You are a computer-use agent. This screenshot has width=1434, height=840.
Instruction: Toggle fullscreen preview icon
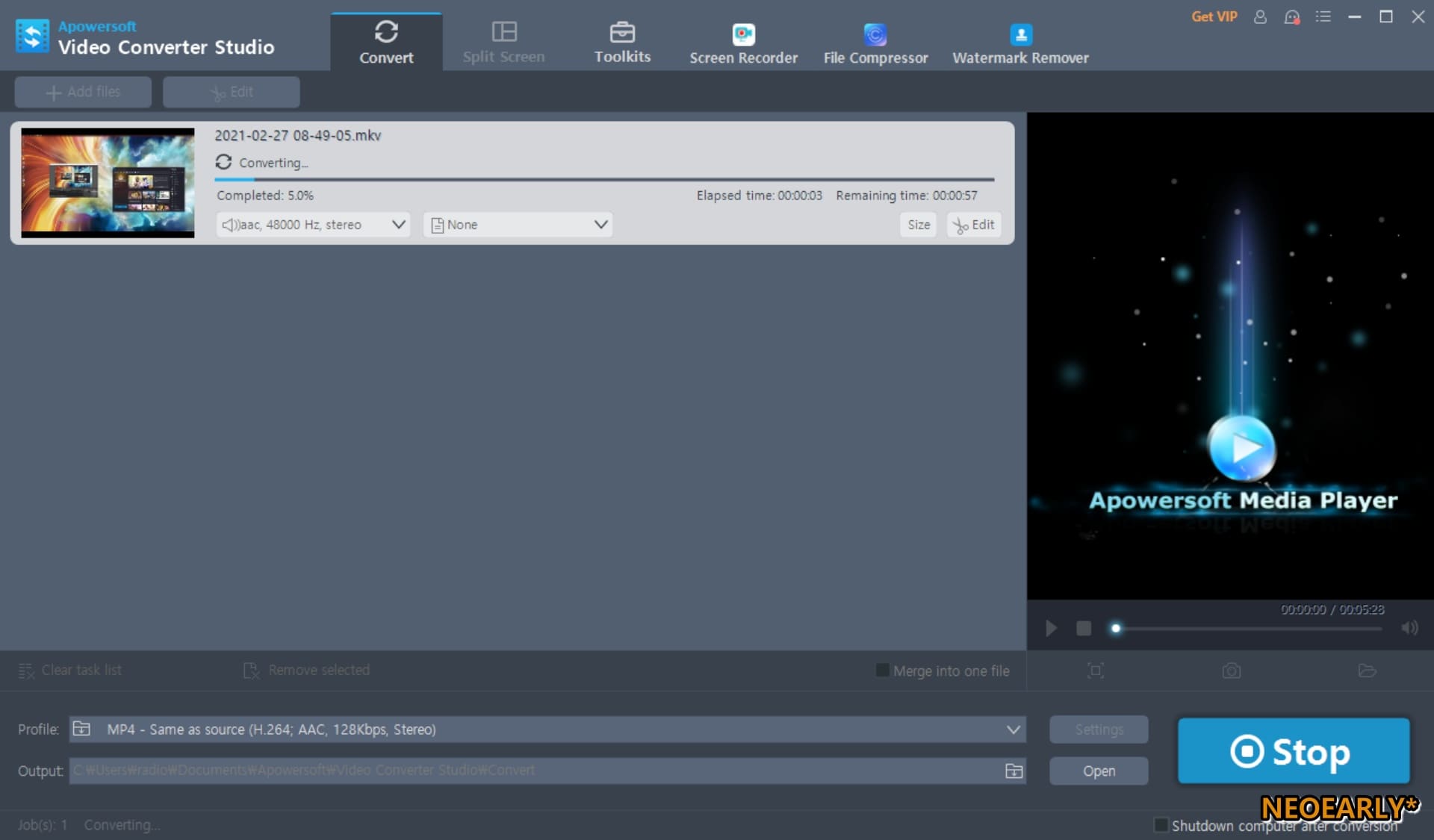[x=1095, y=671]
